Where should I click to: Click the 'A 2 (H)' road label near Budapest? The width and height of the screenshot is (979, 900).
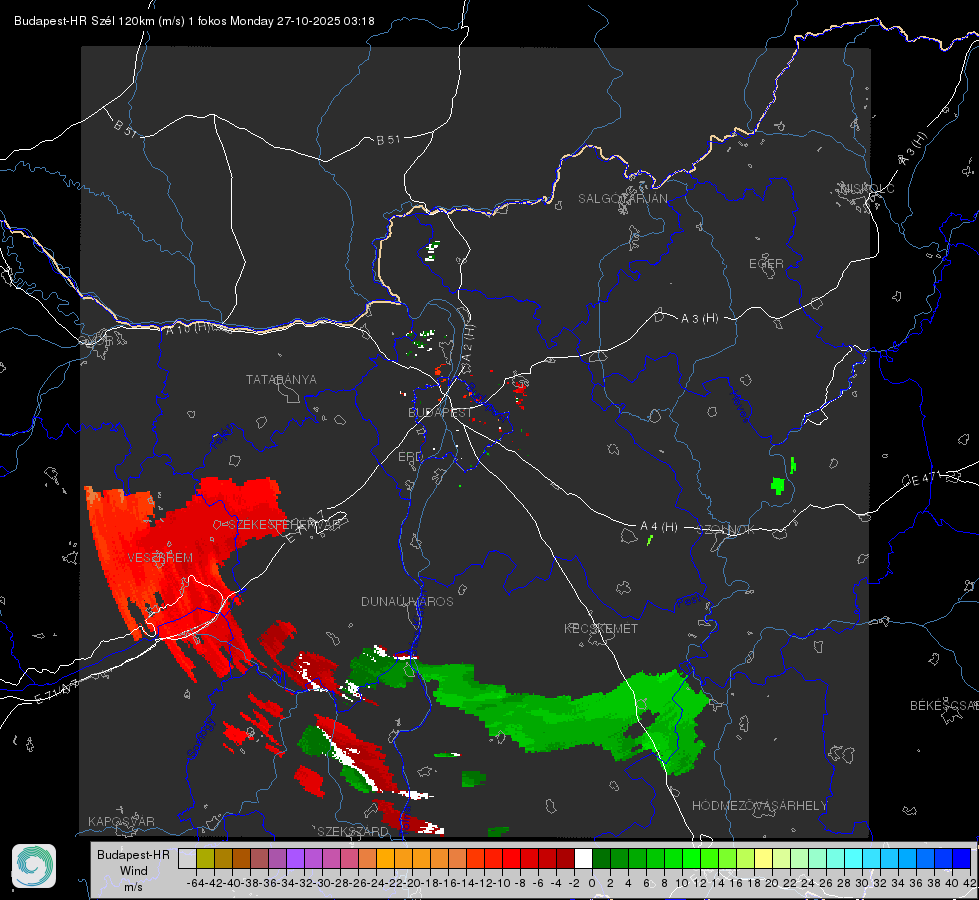[467, 347]
